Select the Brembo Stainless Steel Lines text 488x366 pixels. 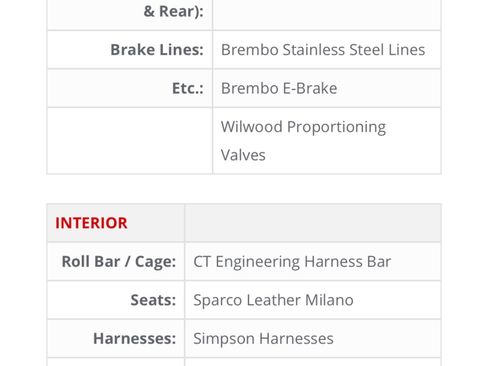tap(323, 50)
